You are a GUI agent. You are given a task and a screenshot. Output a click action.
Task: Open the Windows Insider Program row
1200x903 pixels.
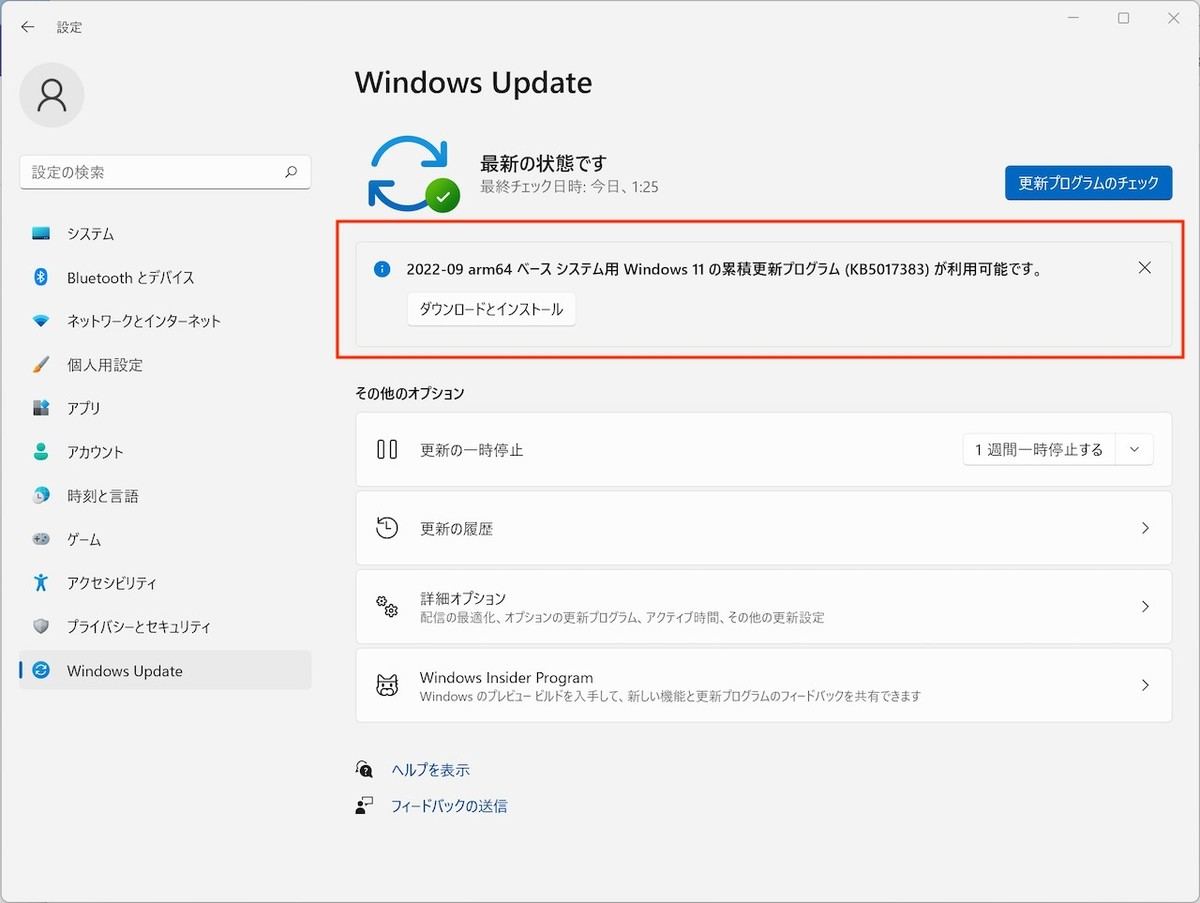coord(764,685)
